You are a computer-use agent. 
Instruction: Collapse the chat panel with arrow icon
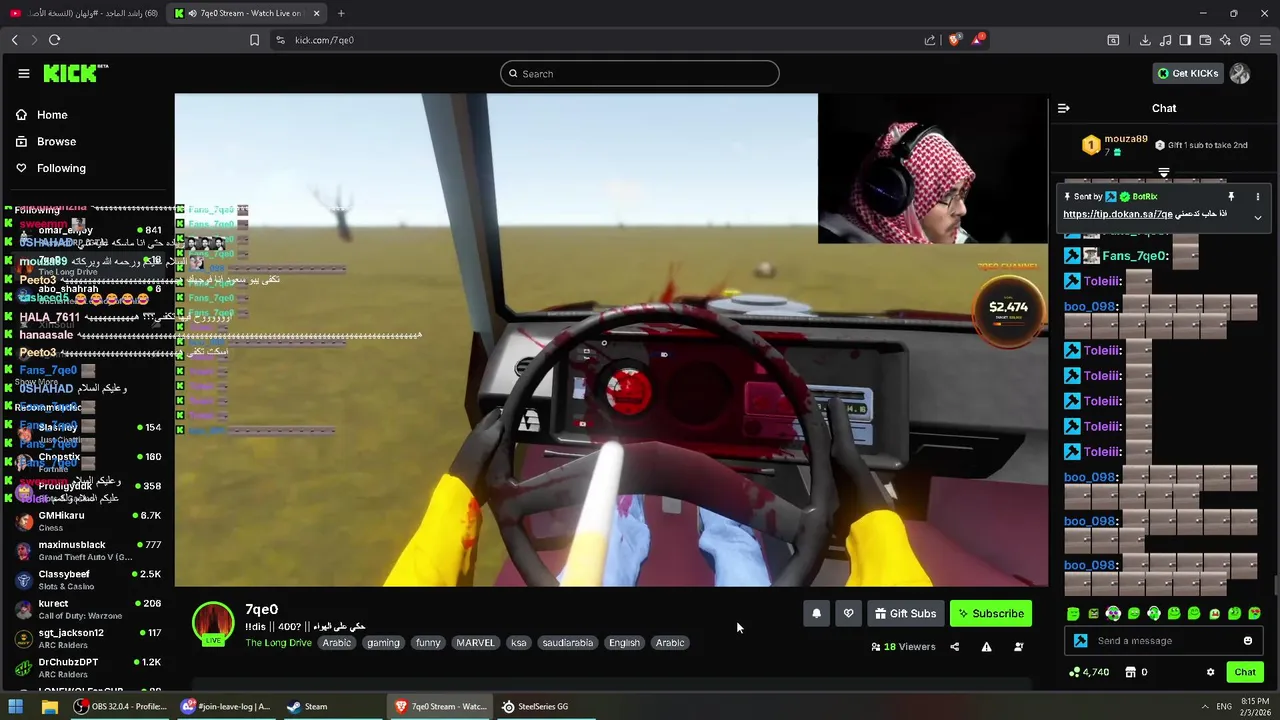[1064, 108]
